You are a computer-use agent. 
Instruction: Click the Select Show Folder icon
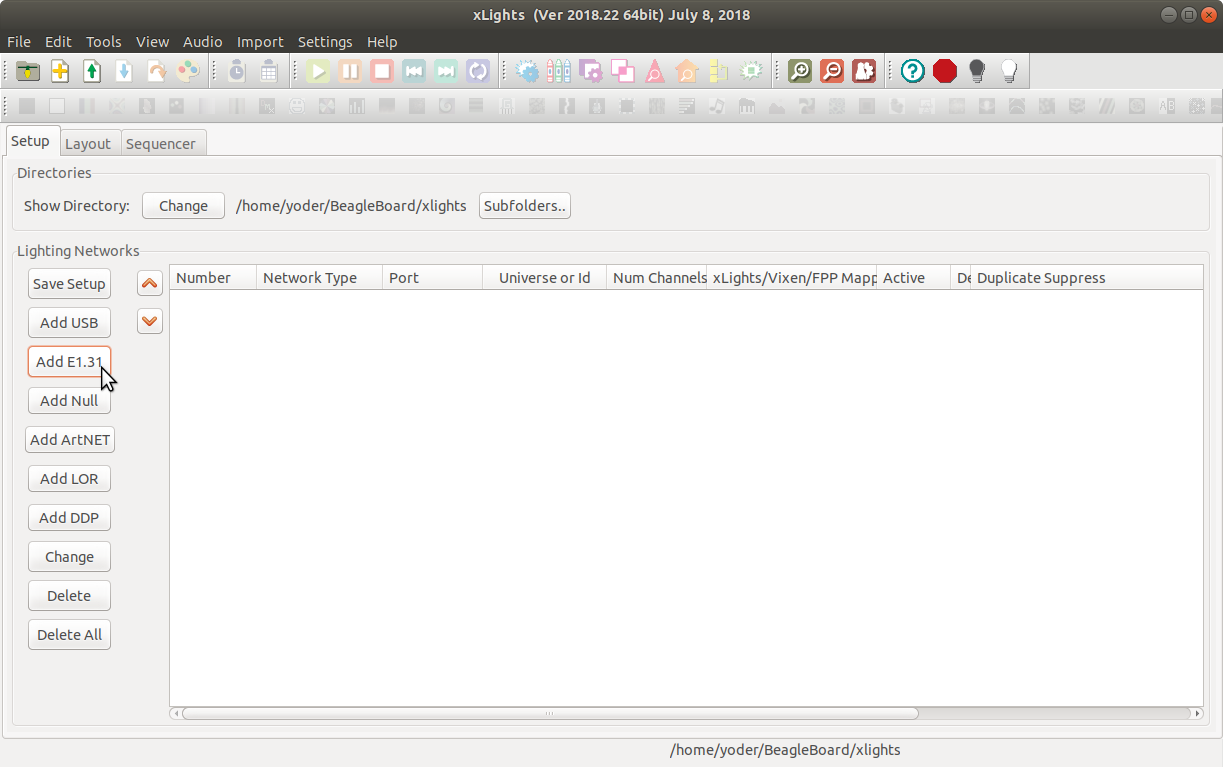click(x=28, y=71)
